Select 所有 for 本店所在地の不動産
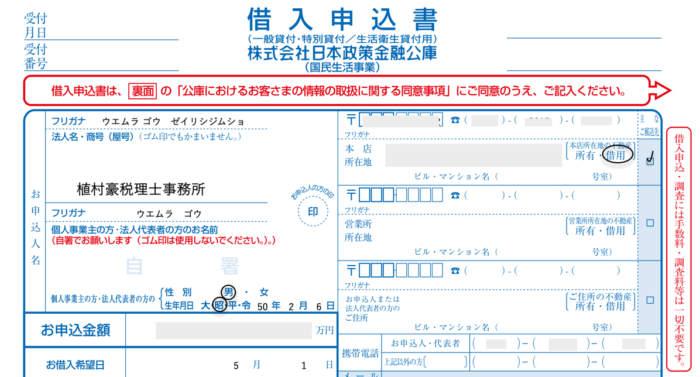Screen dimensions: 700x377 coord(585,155)
